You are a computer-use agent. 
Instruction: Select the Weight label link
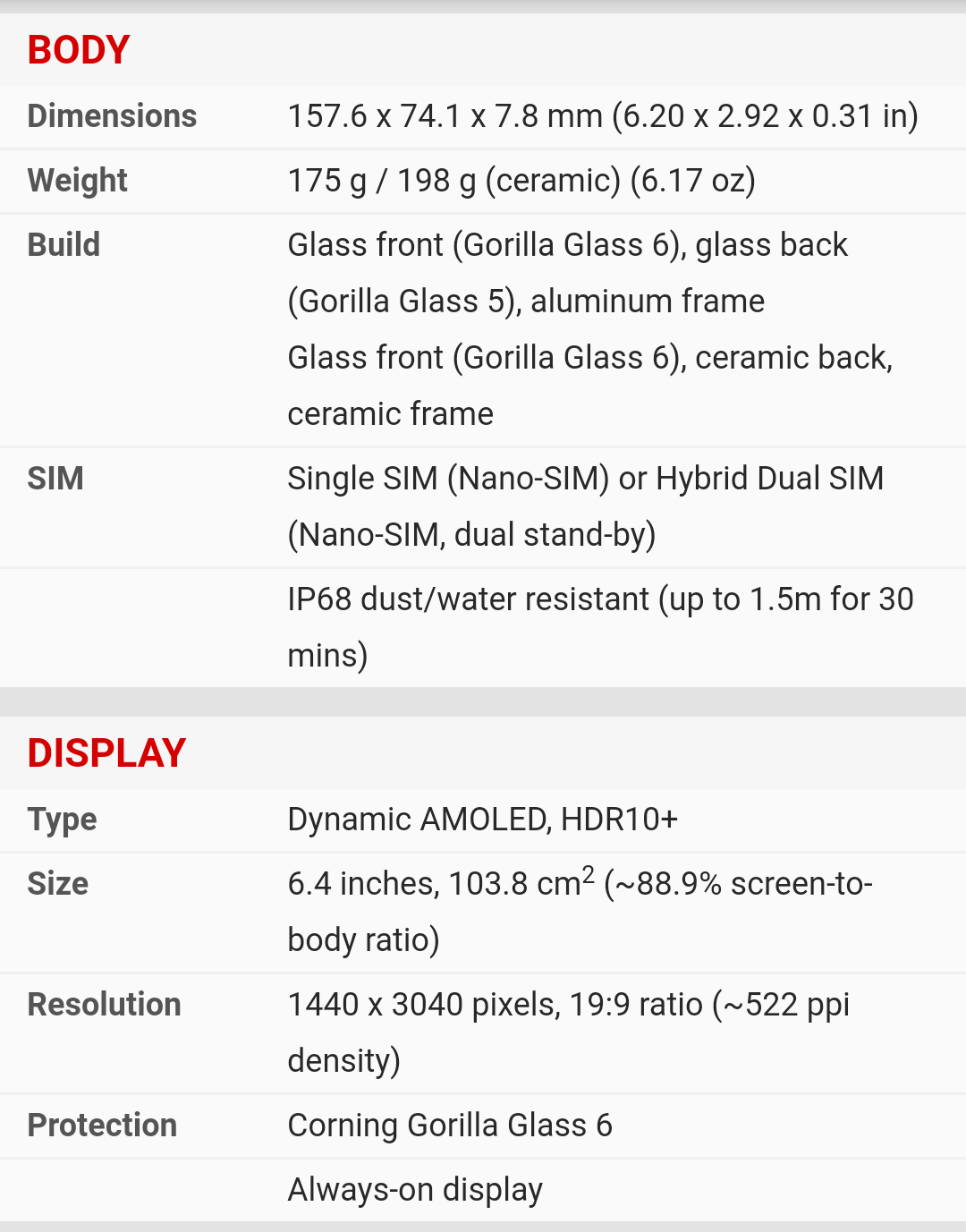pyautogui.click(x=78, y=181)
